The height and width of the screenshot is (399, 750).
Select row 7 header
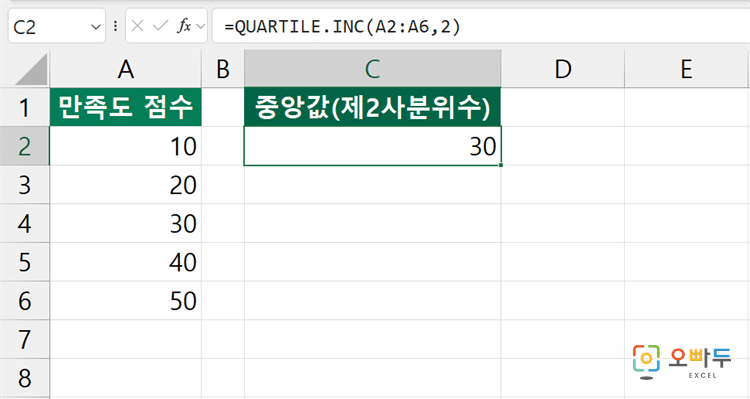coord(24,340)
